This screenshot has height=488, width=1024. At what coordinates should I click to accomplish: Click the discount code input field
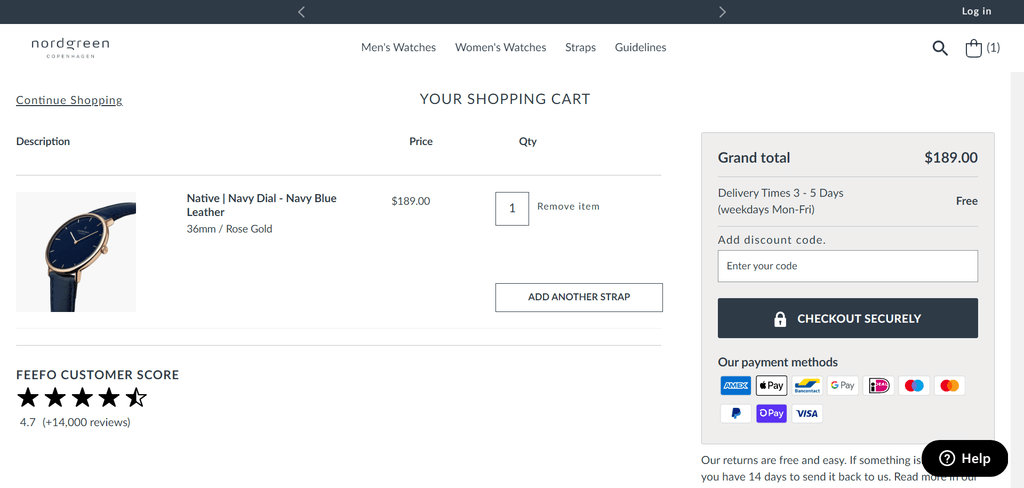(x=848, y=266)
